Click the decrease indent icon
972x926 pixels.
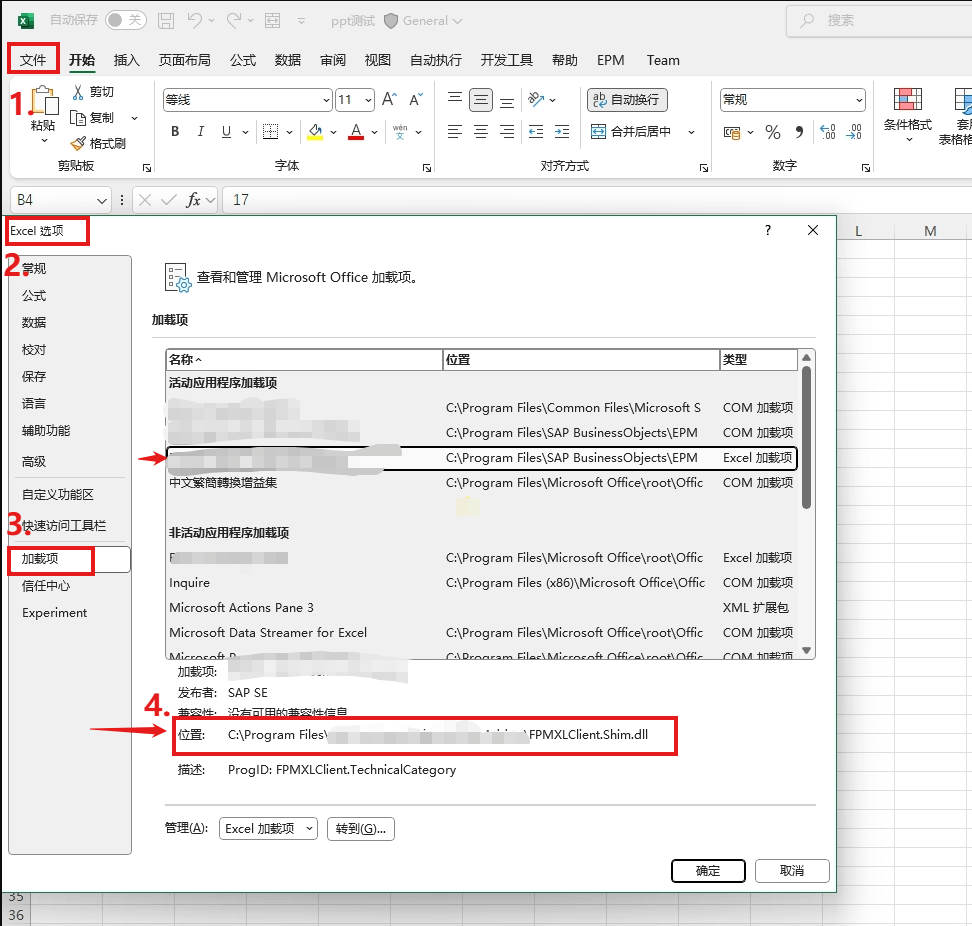click(x=536, y=131)
